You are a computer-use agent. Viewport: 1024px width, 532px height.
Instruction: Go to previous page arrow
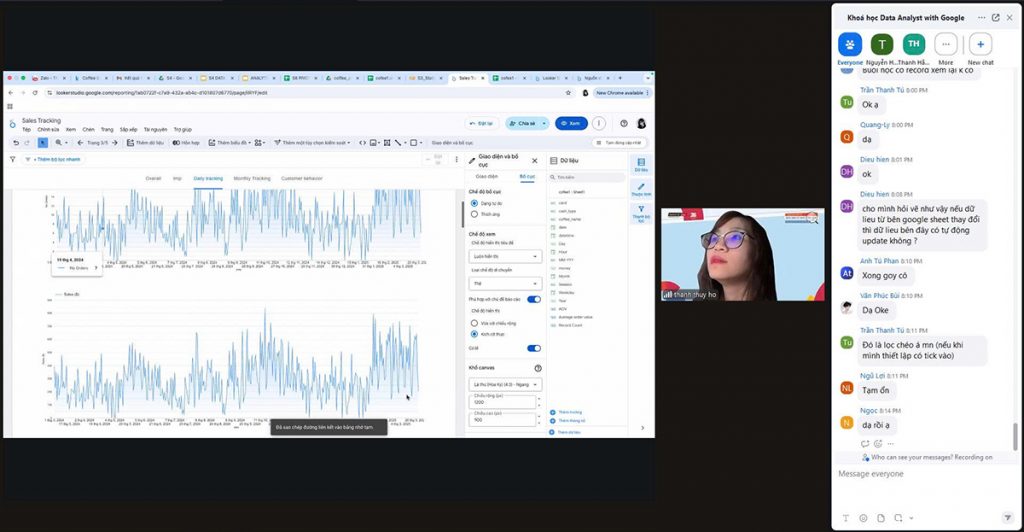80,142
